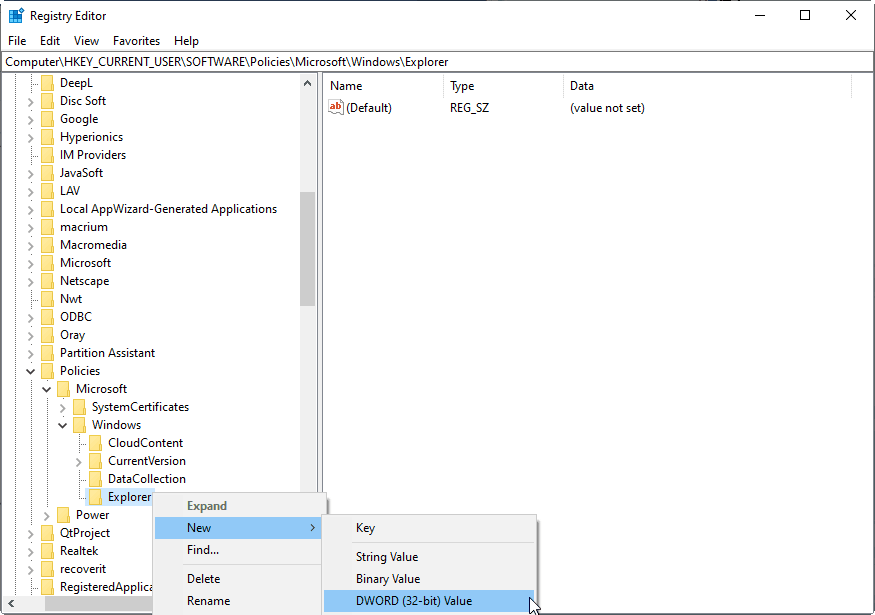Click the LAV folder icon
875x615 pixels.
47,191
